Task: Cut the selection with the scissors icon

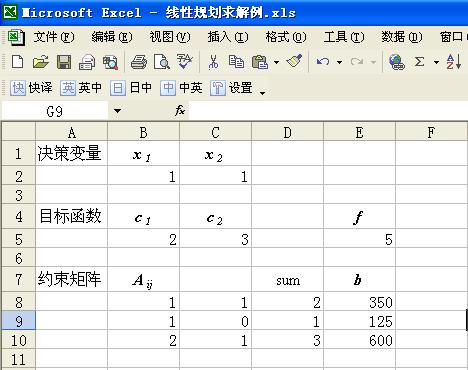Action: (213, 62)
